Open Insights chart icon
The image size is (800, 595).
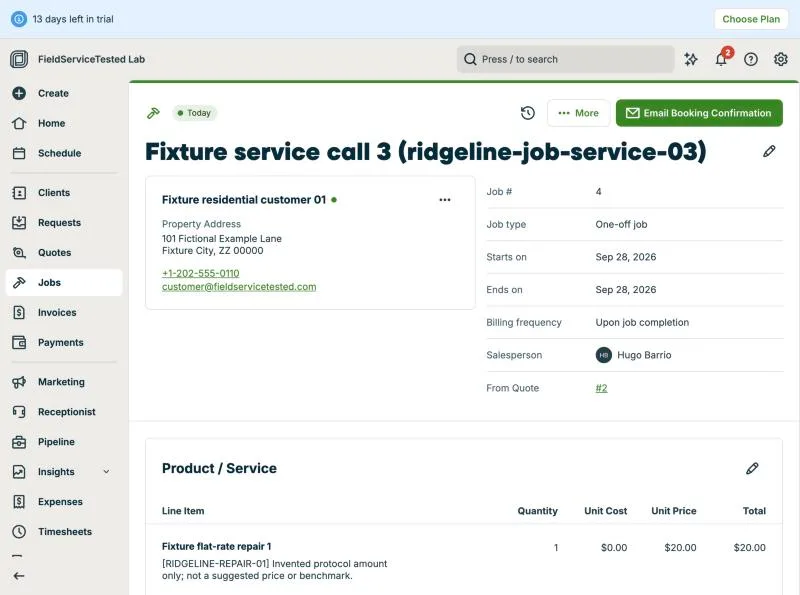coord(19,472)
